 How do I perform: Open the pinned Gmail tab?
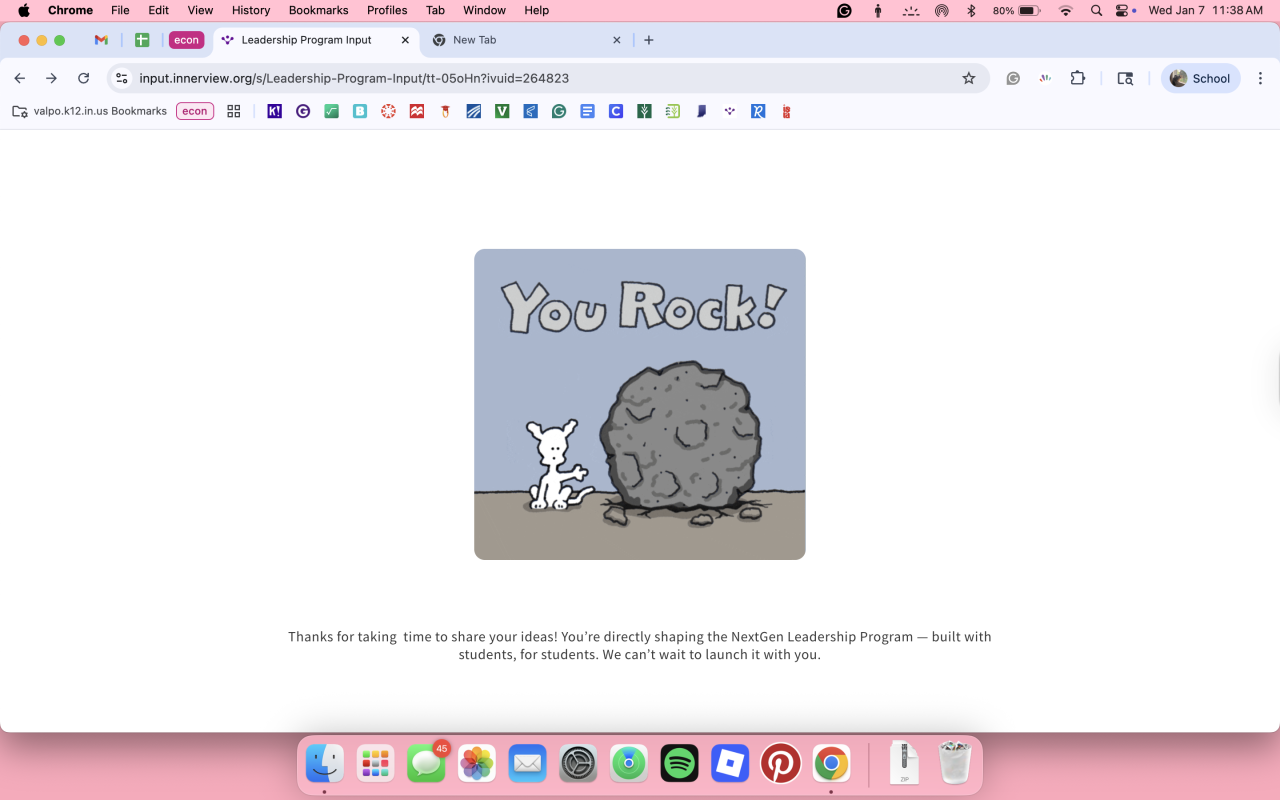(x=101, y=40)
